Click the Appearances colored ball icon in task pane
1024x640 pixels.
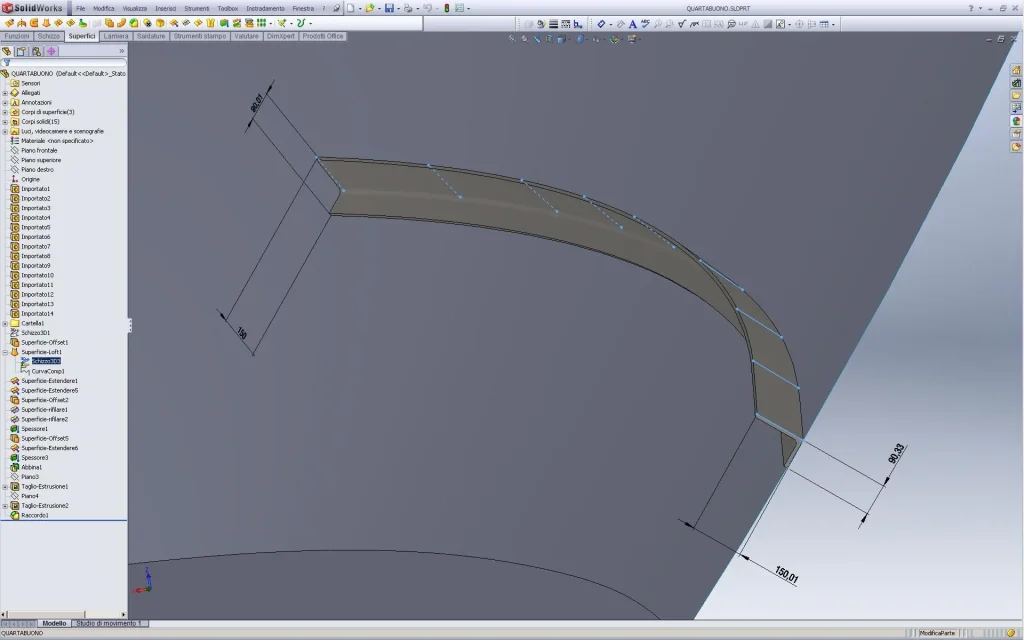click(x=1016, y=121)
